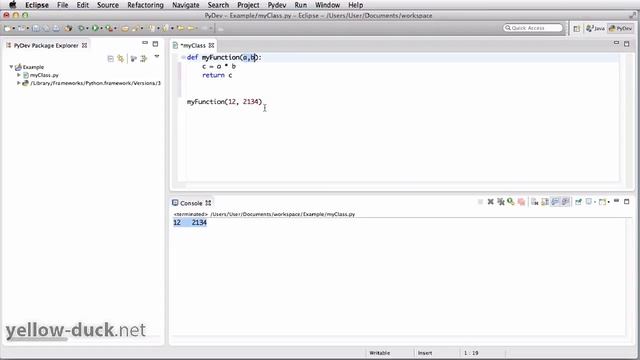Maximize the Package Explorer view
Viewport: 640px width, 360px height.
click(155, 43)
